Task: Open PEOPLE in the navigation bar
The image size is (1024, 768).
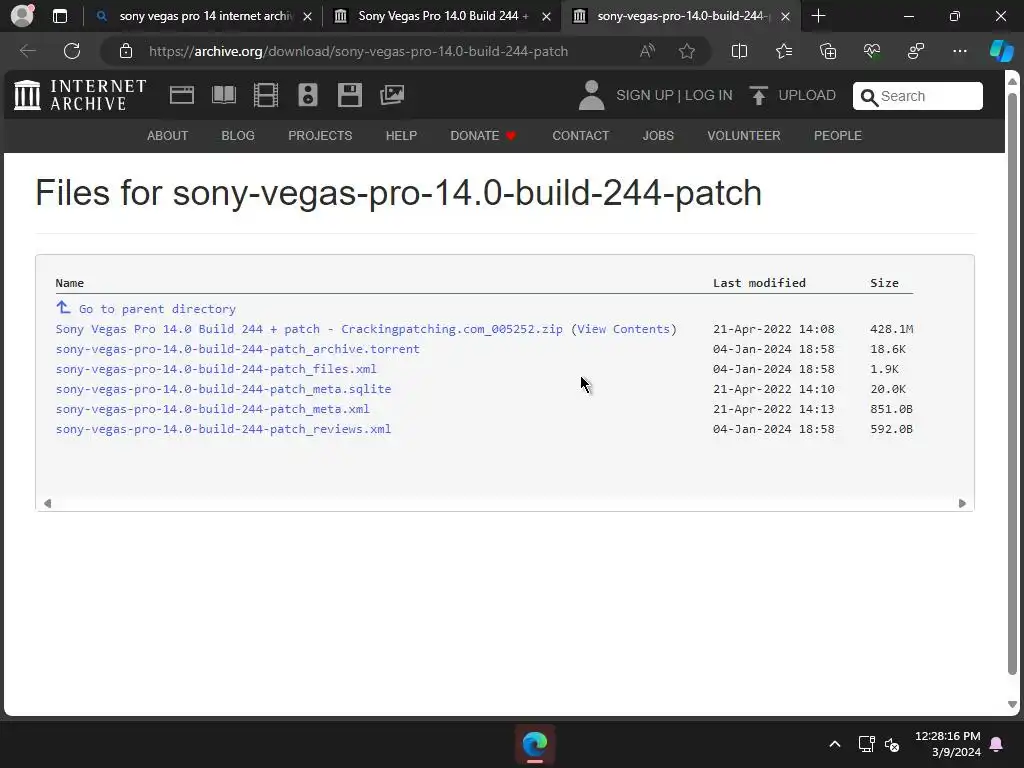Action: (x=838, y=135)
